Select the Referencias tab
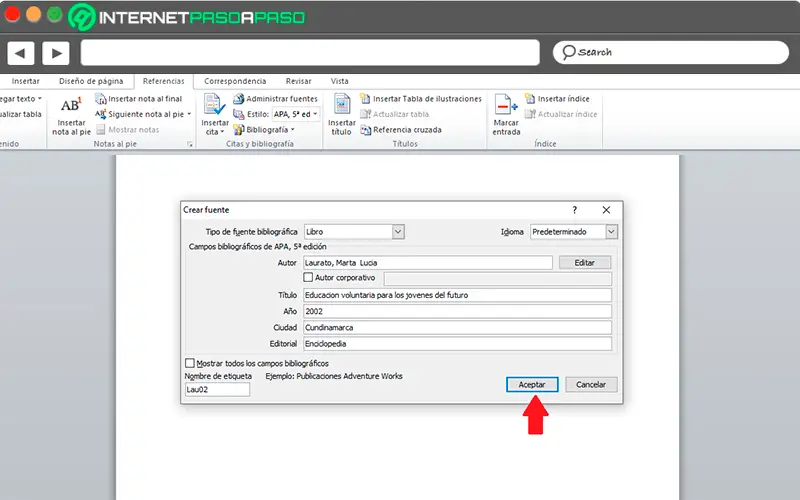 click(164, 81)
